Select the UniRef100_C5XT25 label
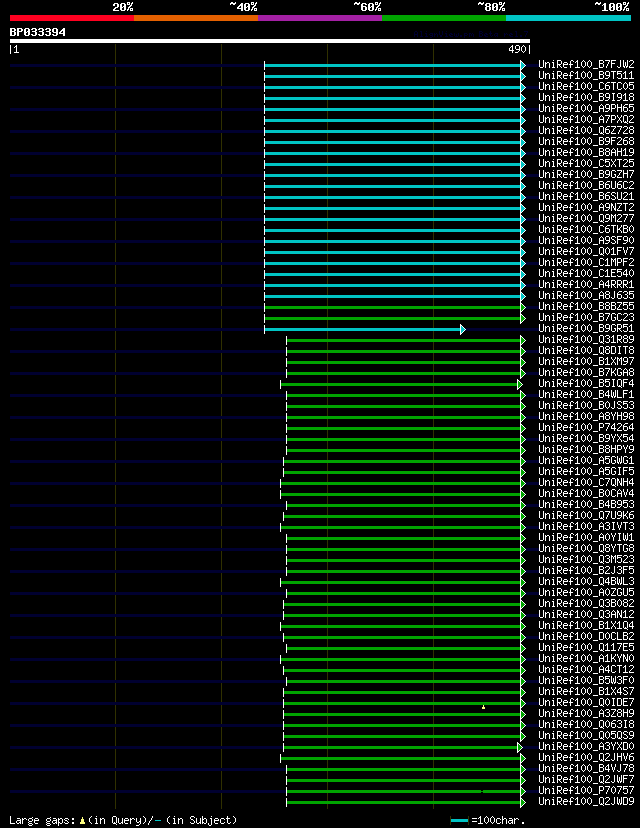 [x=586, y=164]
